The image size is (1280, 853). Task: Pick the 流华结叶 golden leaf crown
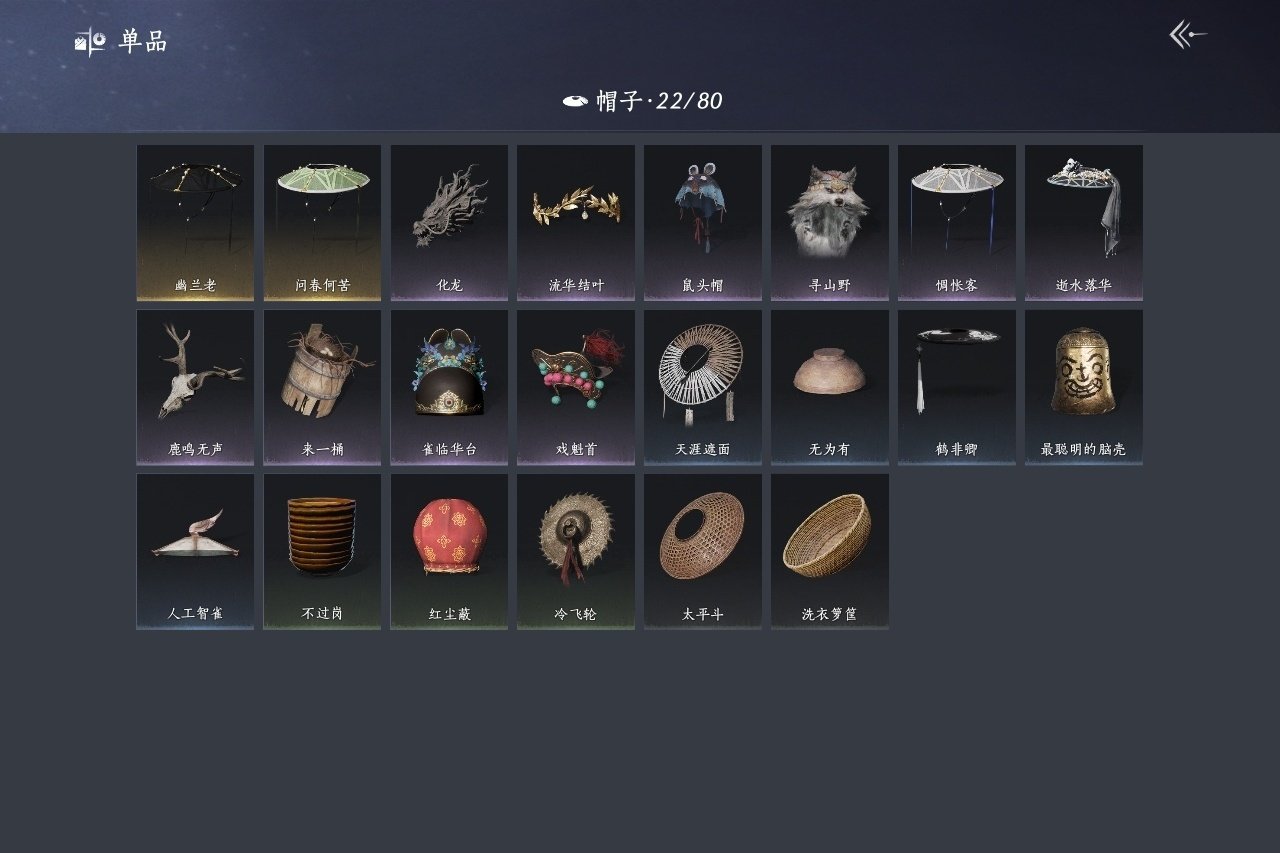pos(576,223)
